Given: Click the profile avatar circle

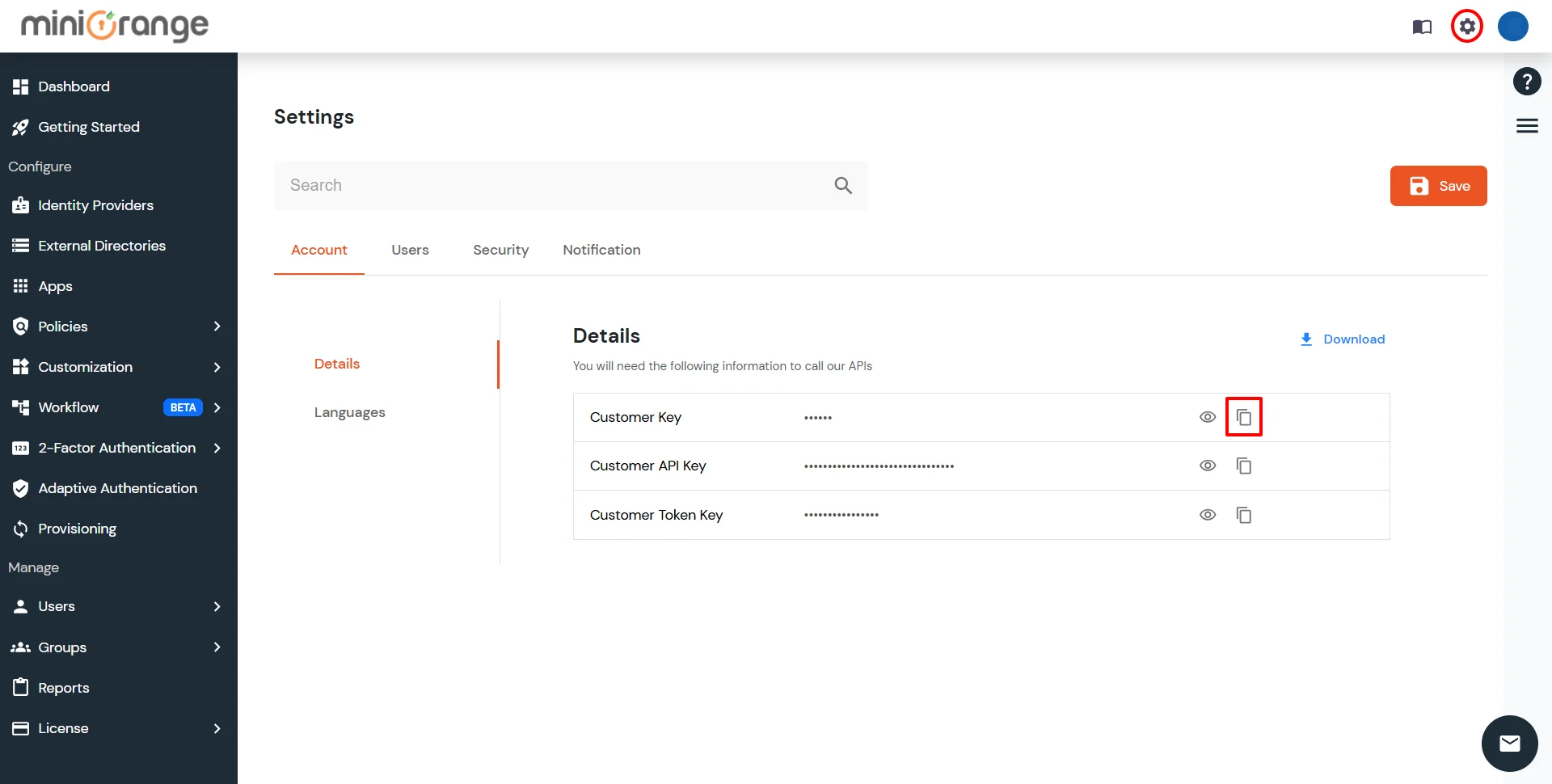Looking at the screenshot, I should [x=1512, y=26].
